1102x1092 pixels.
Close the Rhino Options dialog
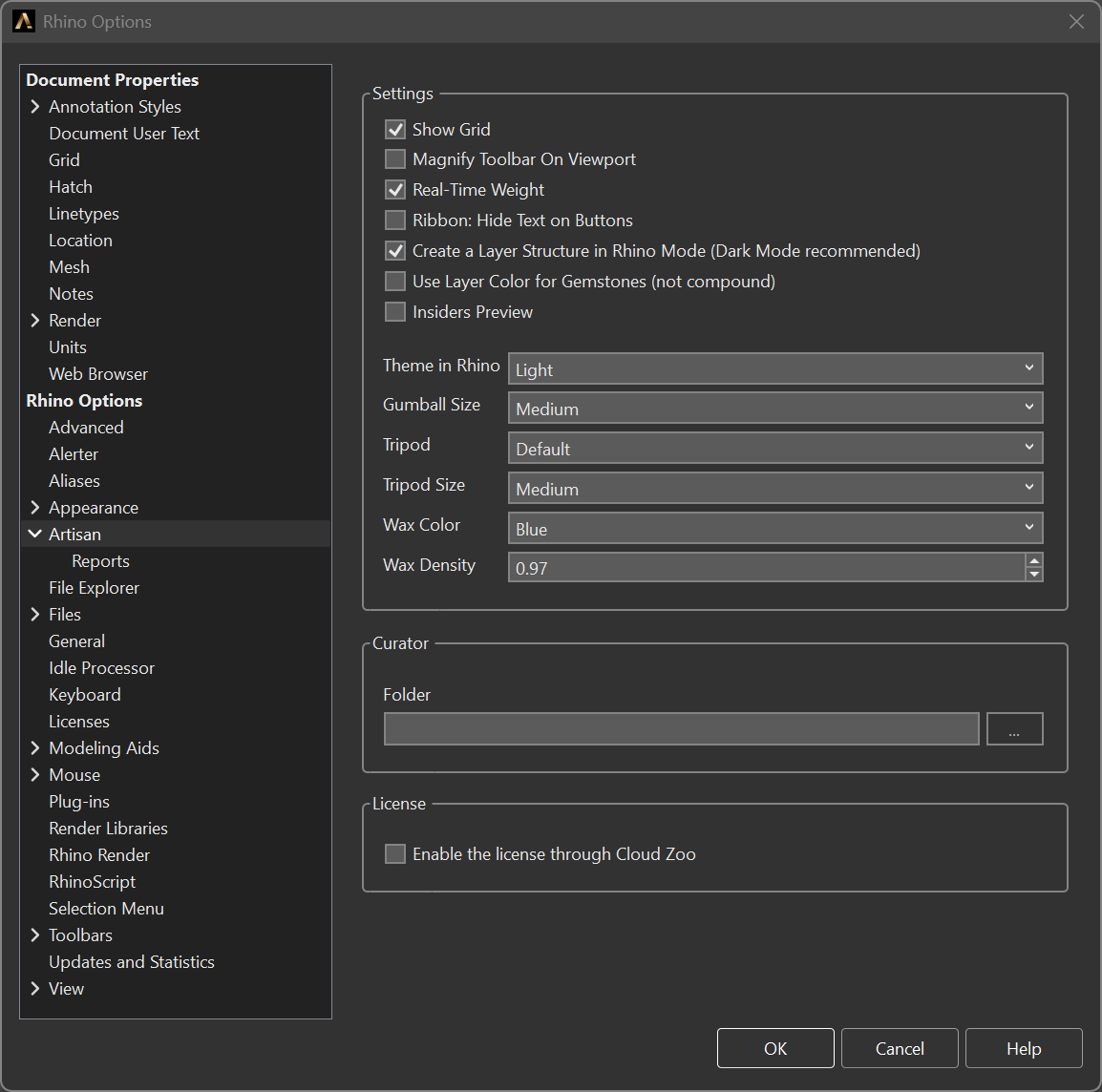[1076, 22]
